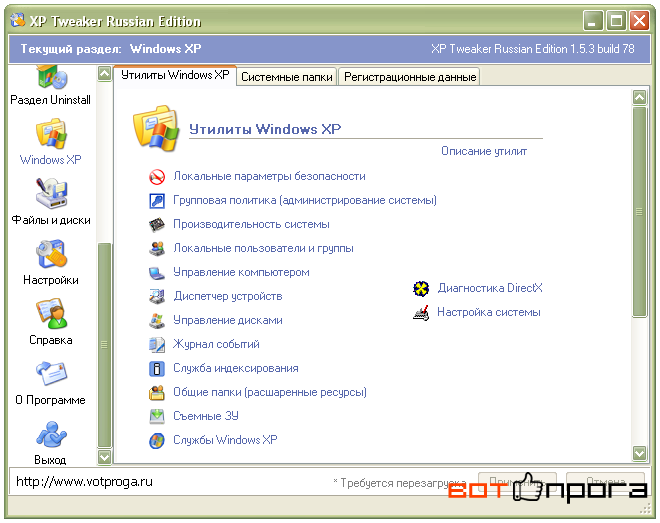Click the Съемные ЗУ icon

click(x=157, y=417)
